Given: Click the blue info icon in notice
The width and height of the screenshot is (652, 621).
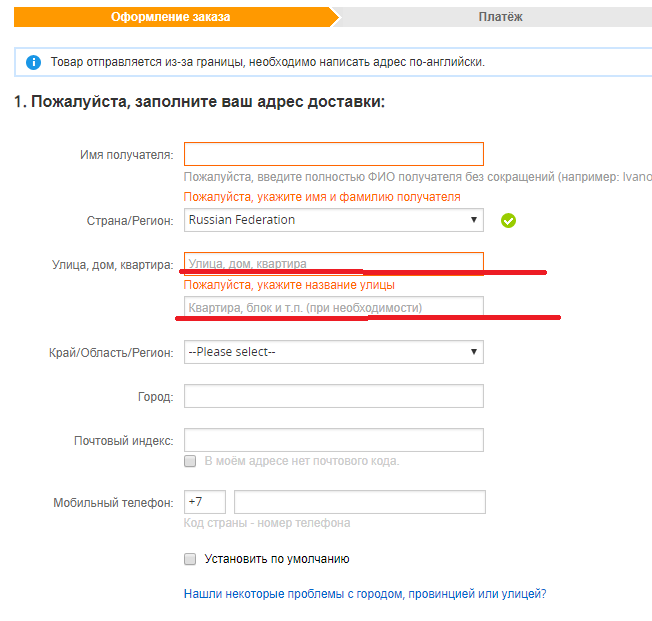Looking at the screenshot, I should coord(33,62).
